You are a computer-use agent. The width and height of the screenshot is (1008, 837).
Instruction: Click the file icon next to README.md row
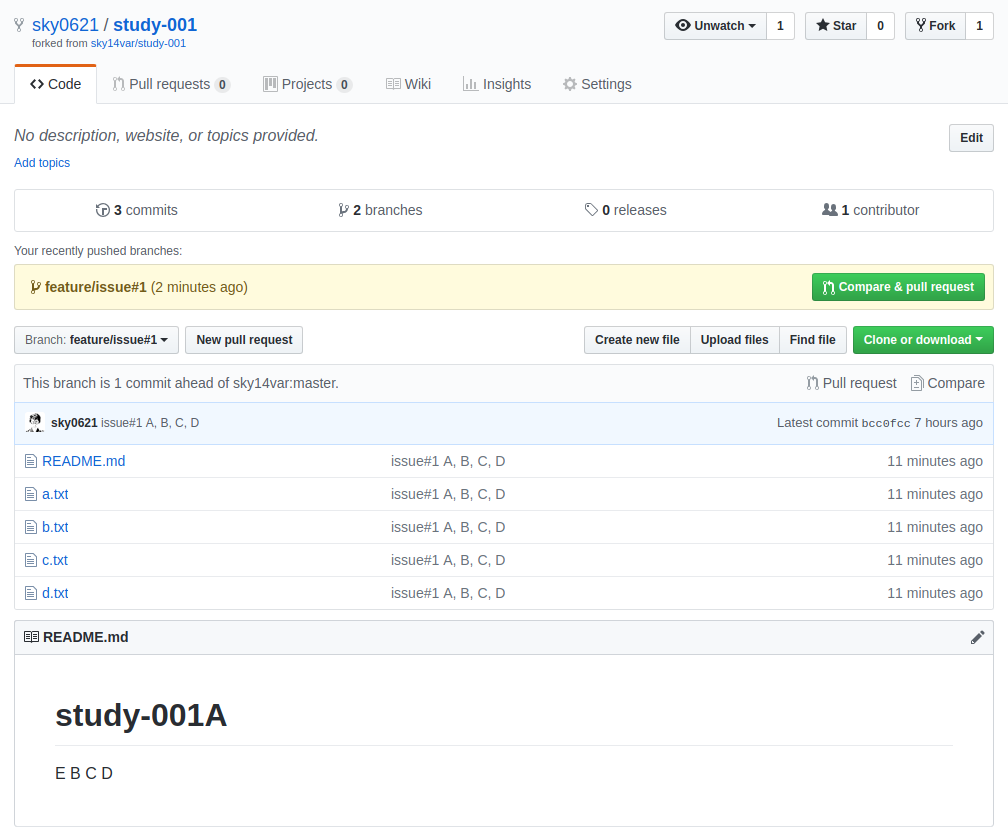[x=31, y=461]
